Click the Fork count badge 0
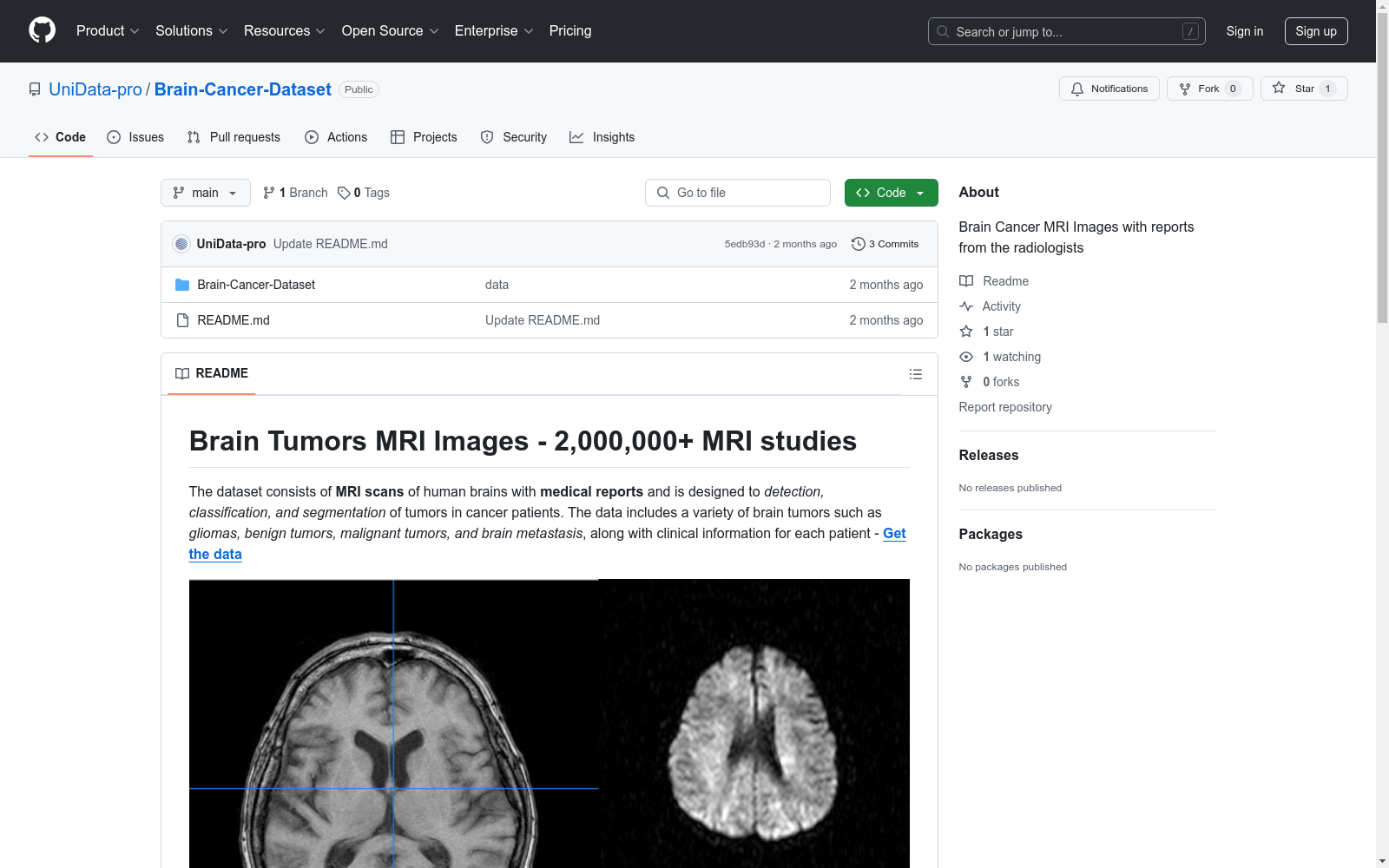This screenshot has width=1389, height=868. click(x=1233, y=89)
